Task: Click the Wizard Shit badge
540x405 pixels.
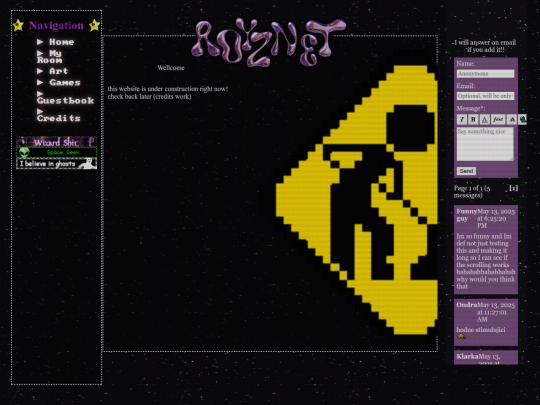Action: click(56, 142)
